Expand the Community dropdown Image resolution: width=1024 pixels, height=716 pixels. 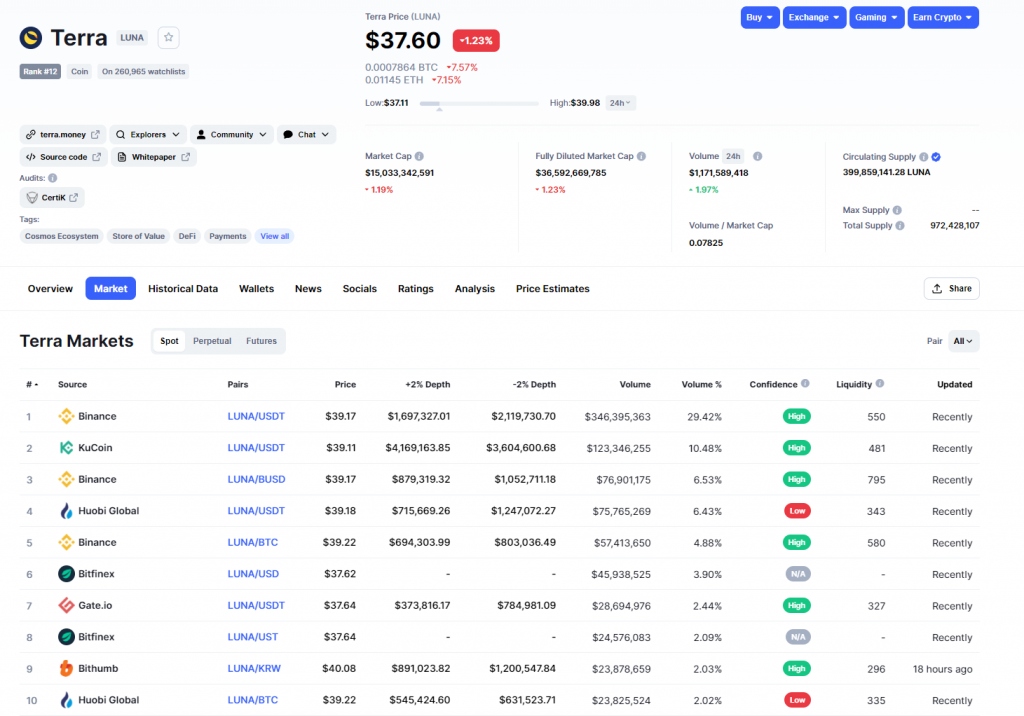click(x=232, y=135)
